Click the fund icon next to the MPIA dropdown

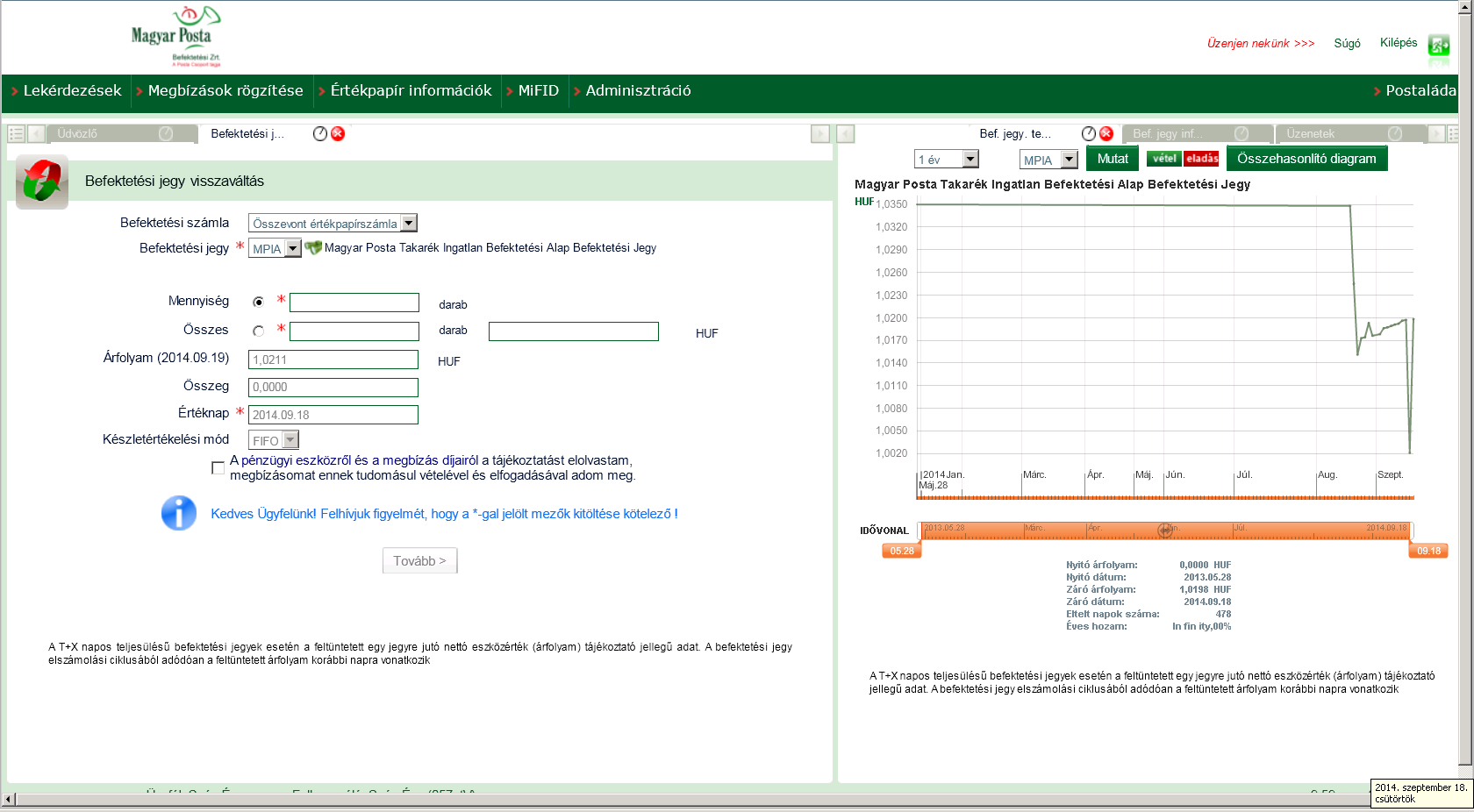tap(313, 248)
